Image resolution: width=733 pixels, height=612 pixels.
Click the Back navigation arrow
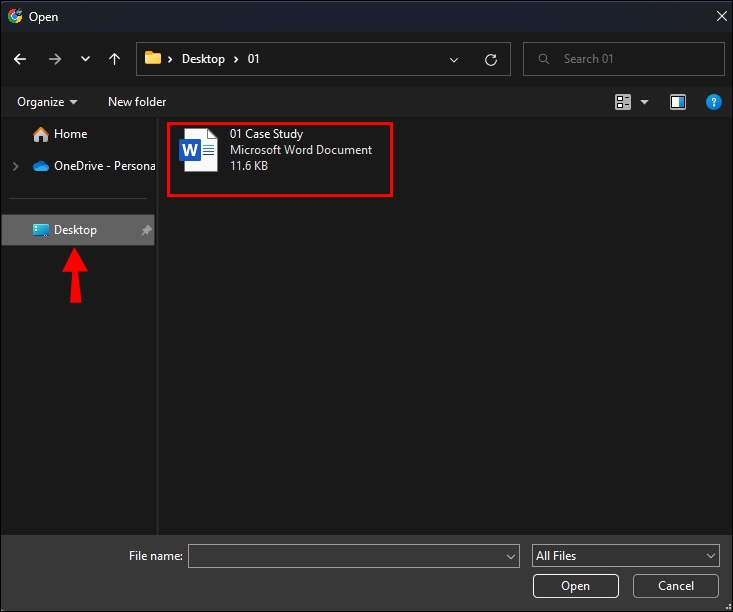(20, 59)
